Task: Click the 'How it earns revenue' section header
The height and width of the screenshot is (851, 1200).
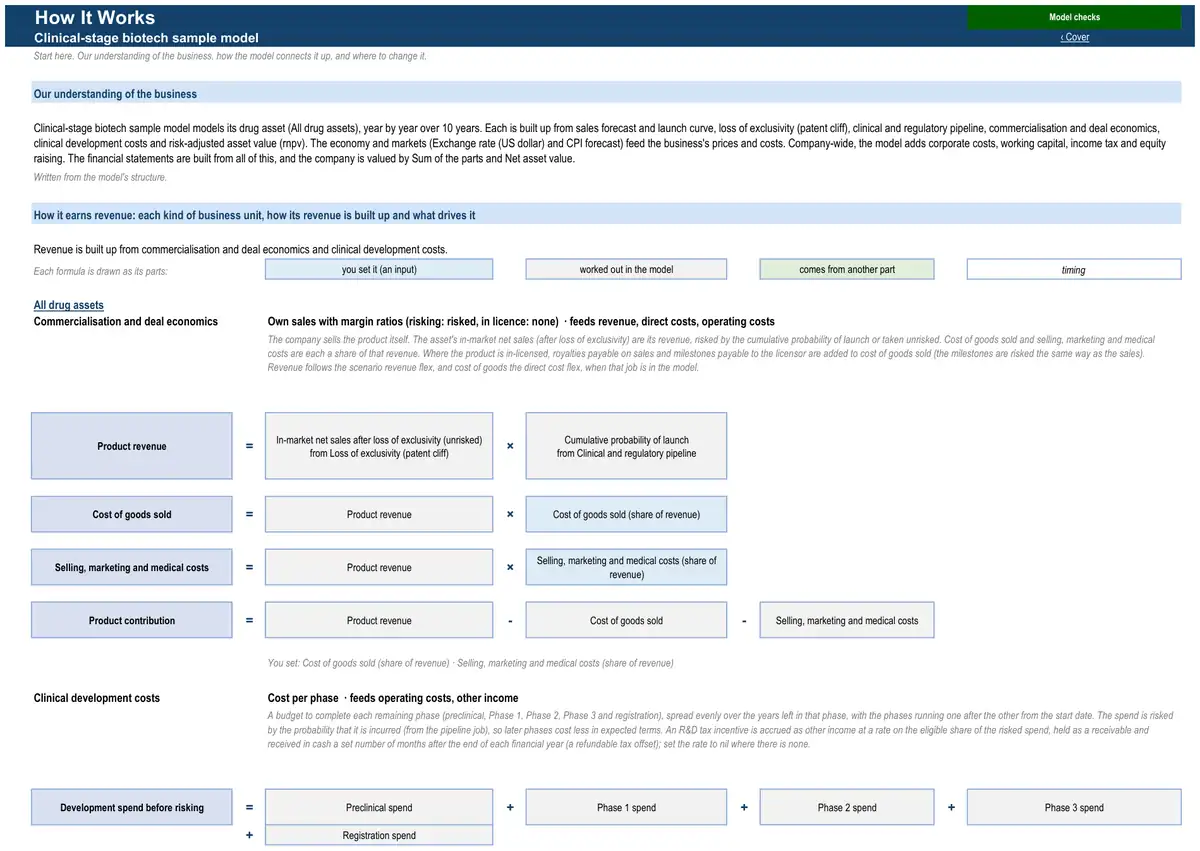Action: coord(606,215)
